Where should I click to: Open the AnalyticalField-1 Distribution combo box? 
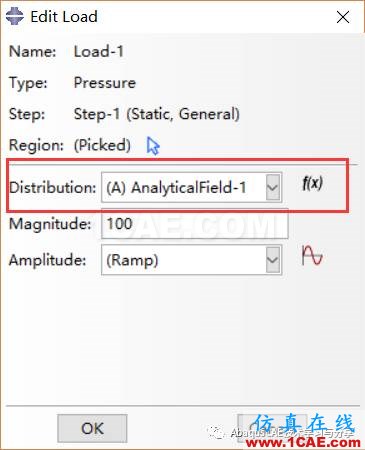[x=192, y=187]
